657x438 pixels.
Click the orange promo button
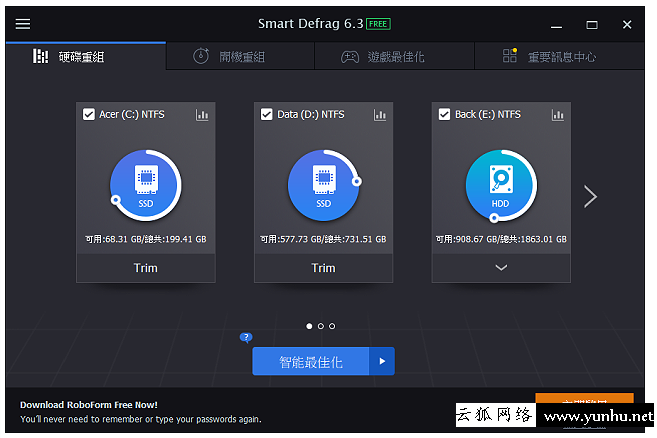[584, 399]
